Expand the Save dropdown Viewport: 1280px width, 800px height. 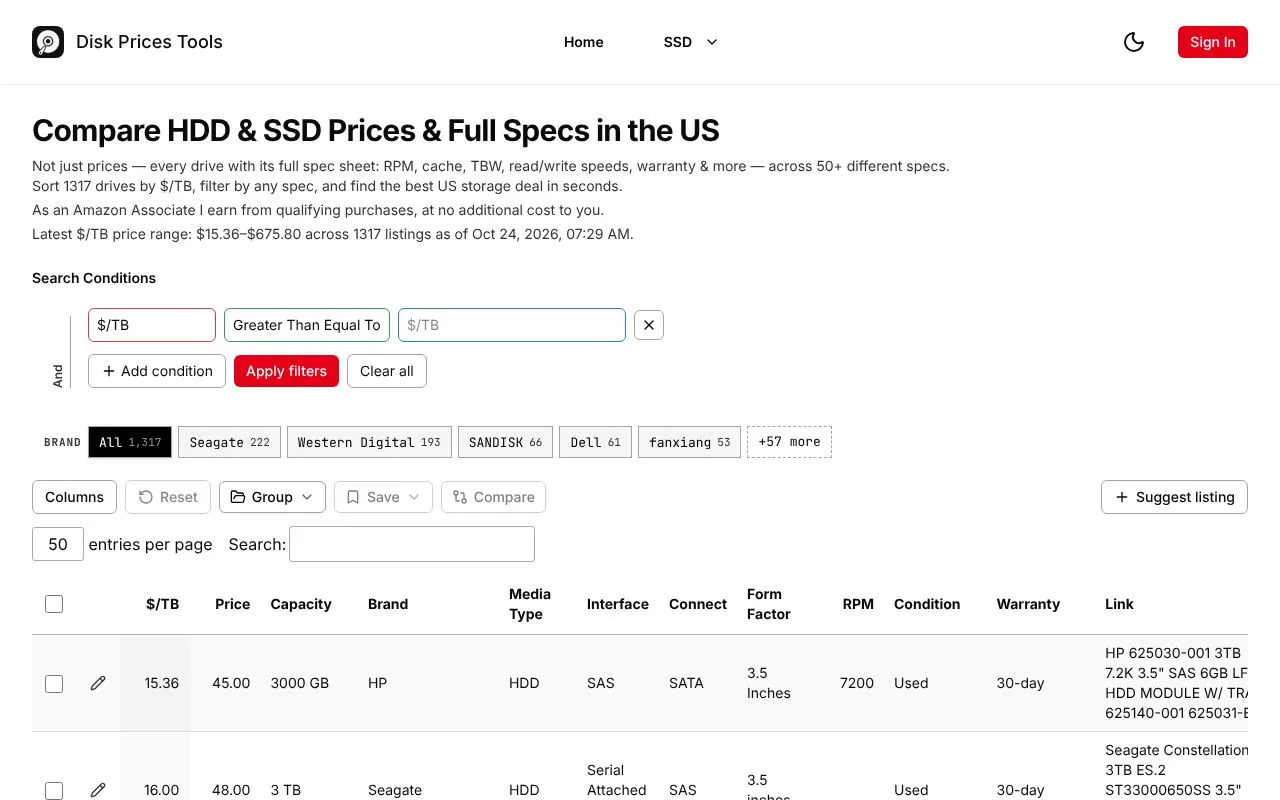383,497
